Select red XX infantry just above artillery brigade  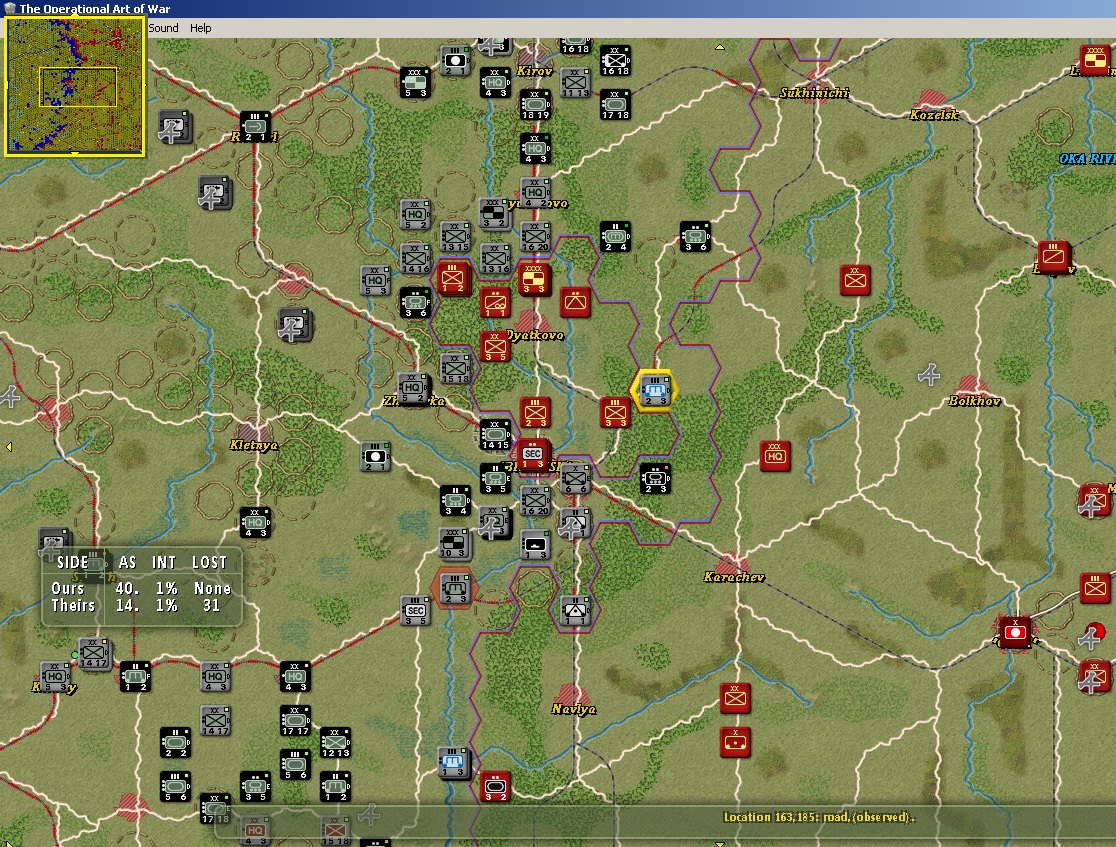click(x=735, y=699)
